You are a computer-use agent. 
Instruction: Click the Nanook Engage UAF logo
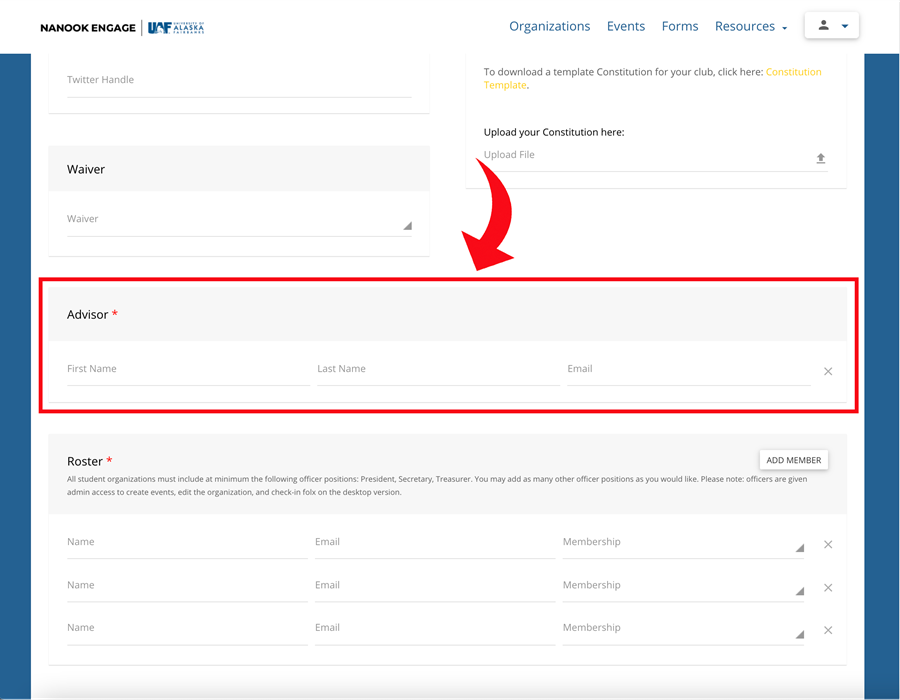[122, 27]
